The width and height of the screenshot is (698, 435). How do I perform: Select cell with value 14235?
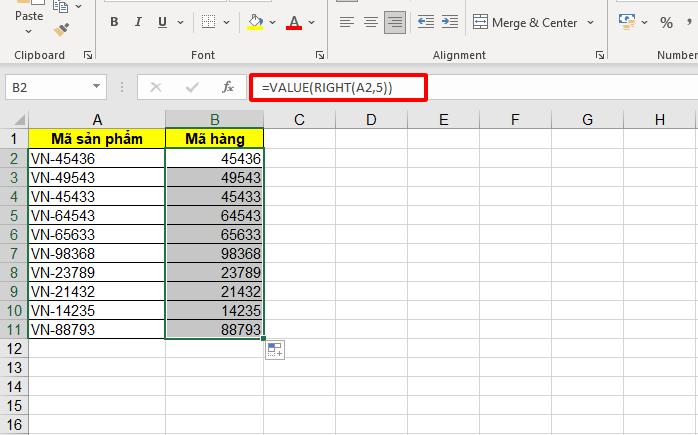coord(215,310)
